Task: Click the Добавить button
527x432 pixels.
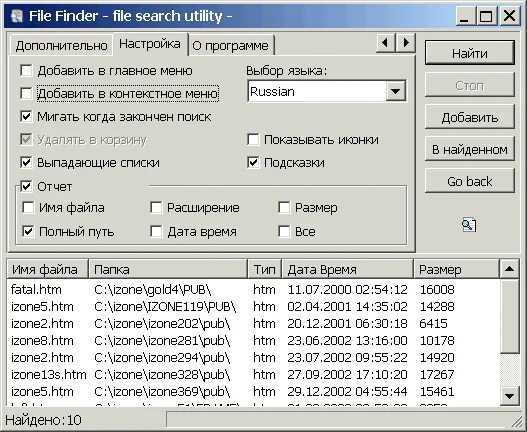Action: click(470, 117)
